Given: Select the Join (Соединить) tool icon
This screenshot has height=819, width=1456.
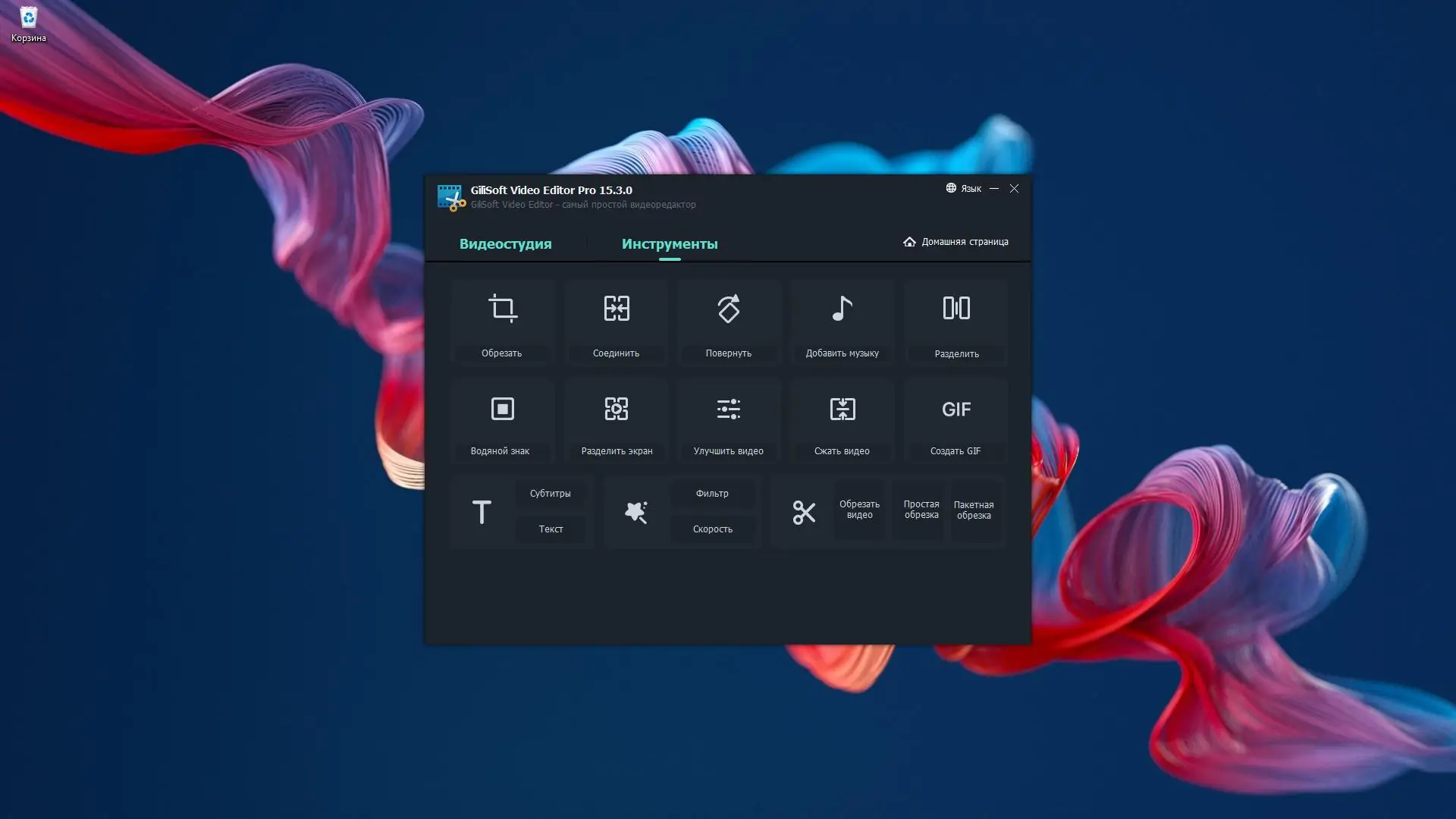Looking at the screenshot, I should tap(616, 309).
